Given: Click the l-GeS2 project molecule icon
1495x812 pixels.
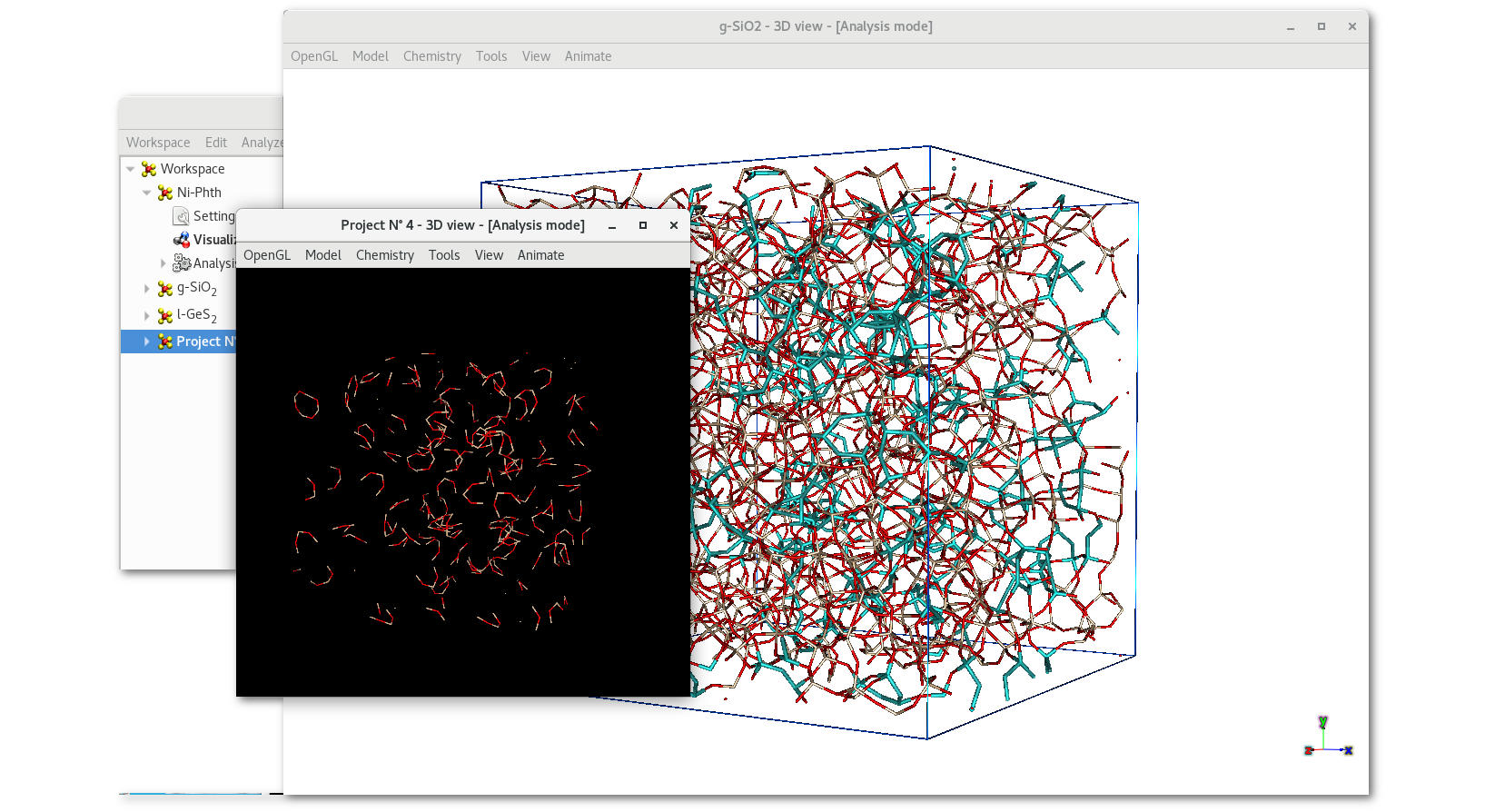Looking at the screenshot, I should tap(165, 316).
